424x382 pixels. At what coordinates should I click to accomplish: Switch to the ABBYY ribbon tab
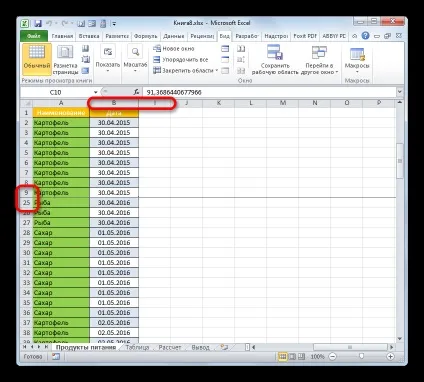click(x=334, y=36)
